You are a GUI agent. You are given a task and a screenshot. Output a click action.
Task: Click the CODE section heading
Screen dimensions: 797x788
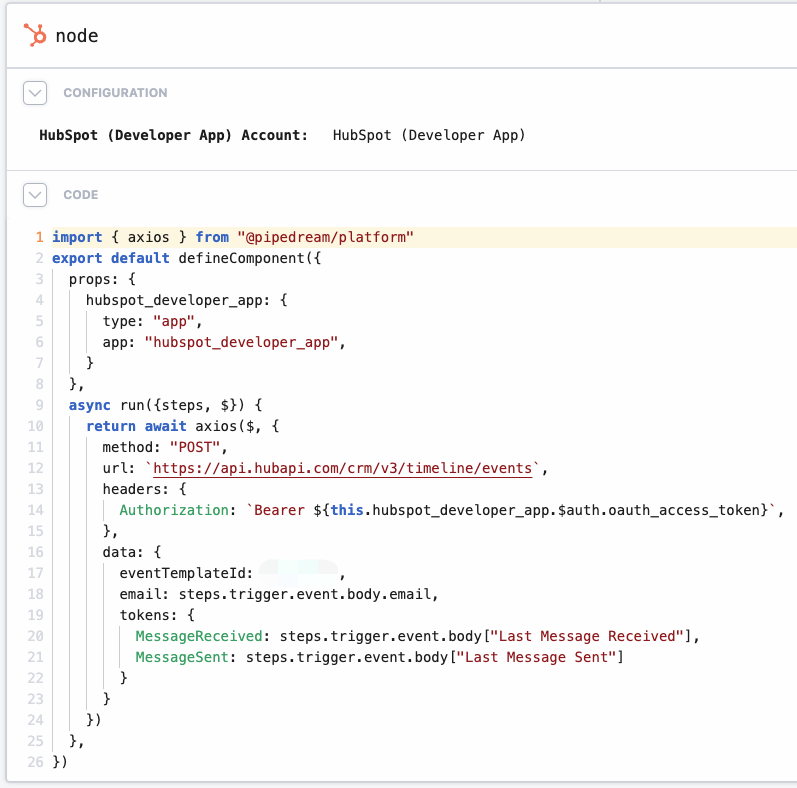pyautogui.click(x=81, y=195)
